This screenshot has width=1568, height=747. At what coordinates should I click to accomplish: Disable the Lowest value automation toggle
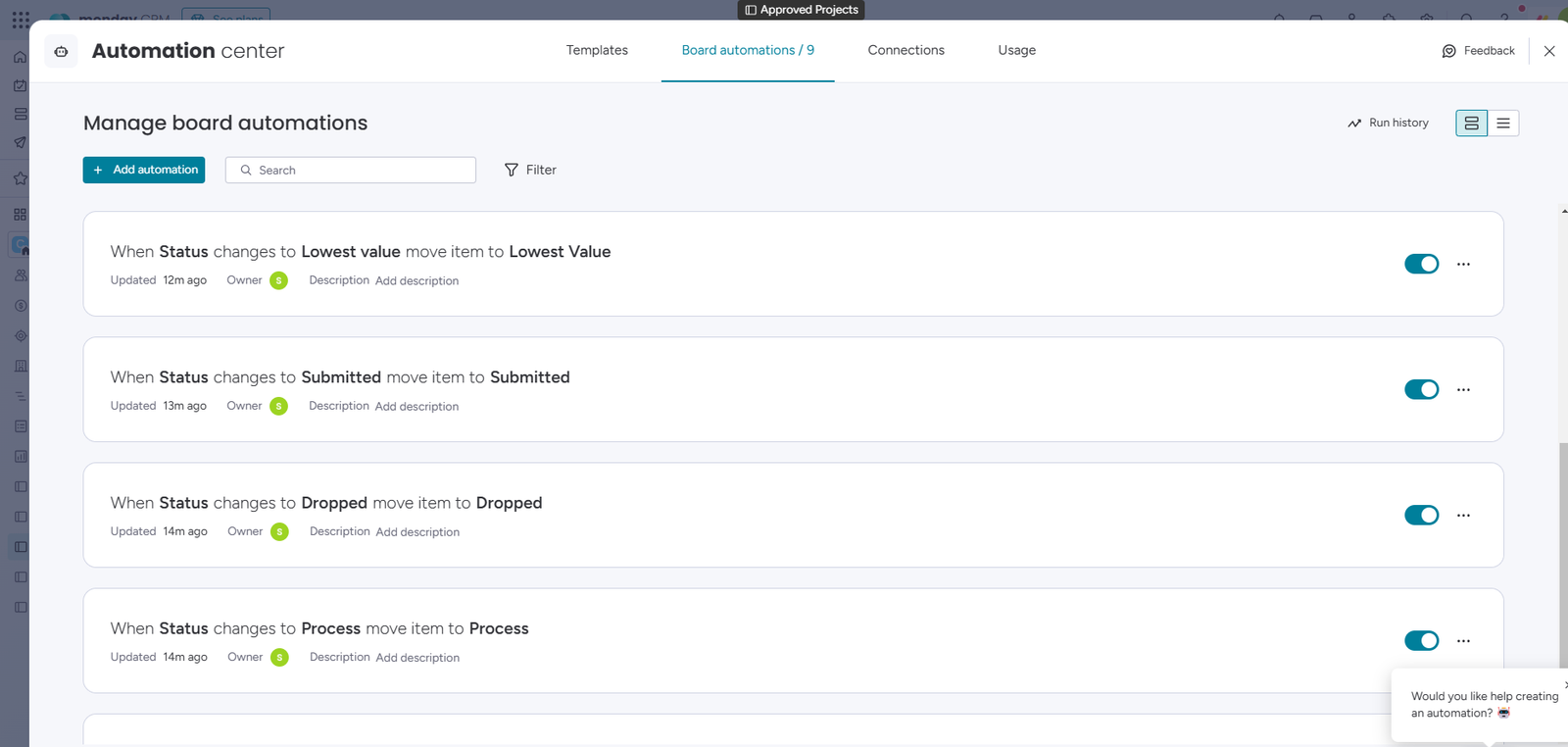(1421, 264)
